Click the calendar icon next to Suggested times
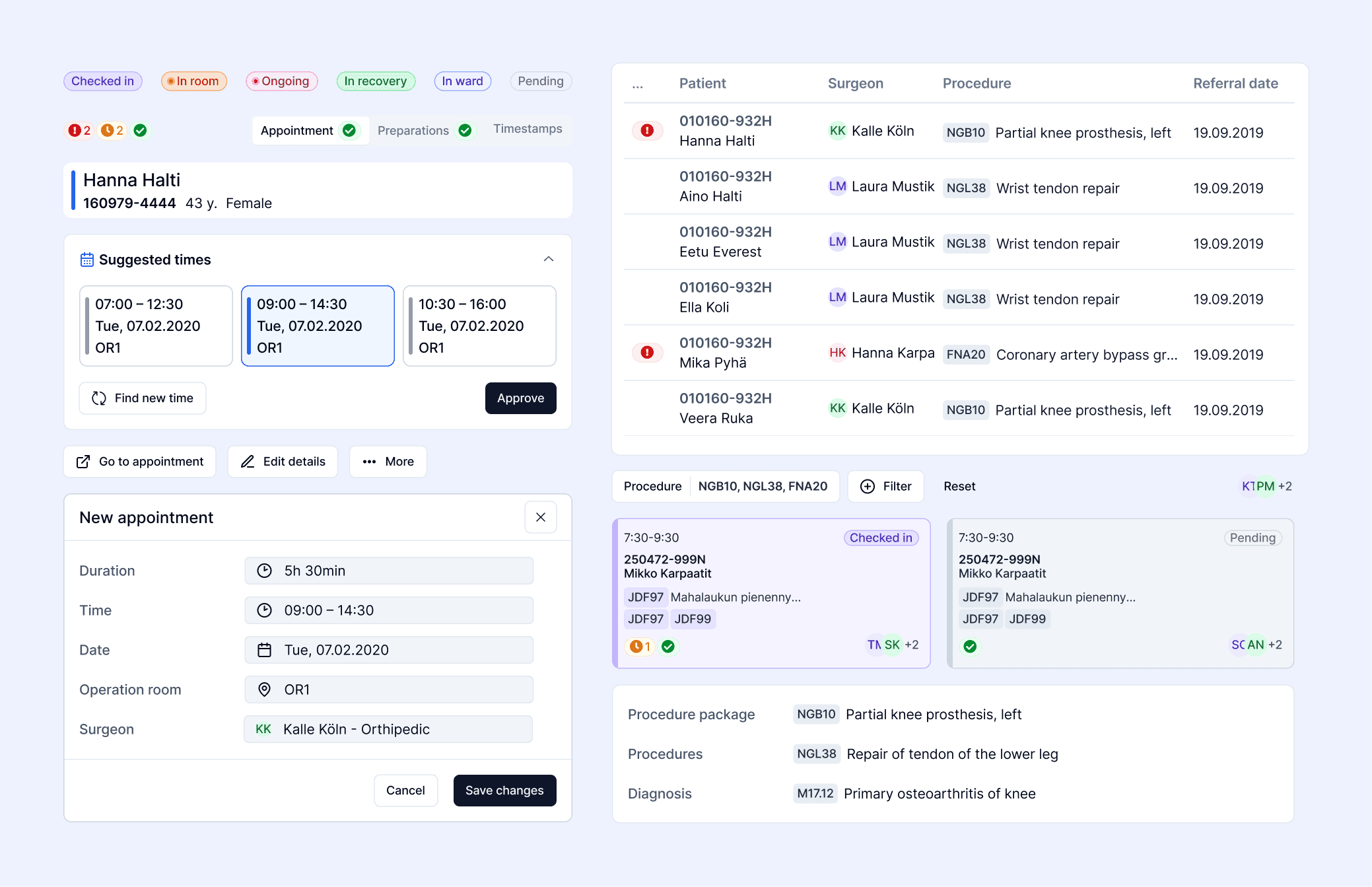 pos(87,260)
